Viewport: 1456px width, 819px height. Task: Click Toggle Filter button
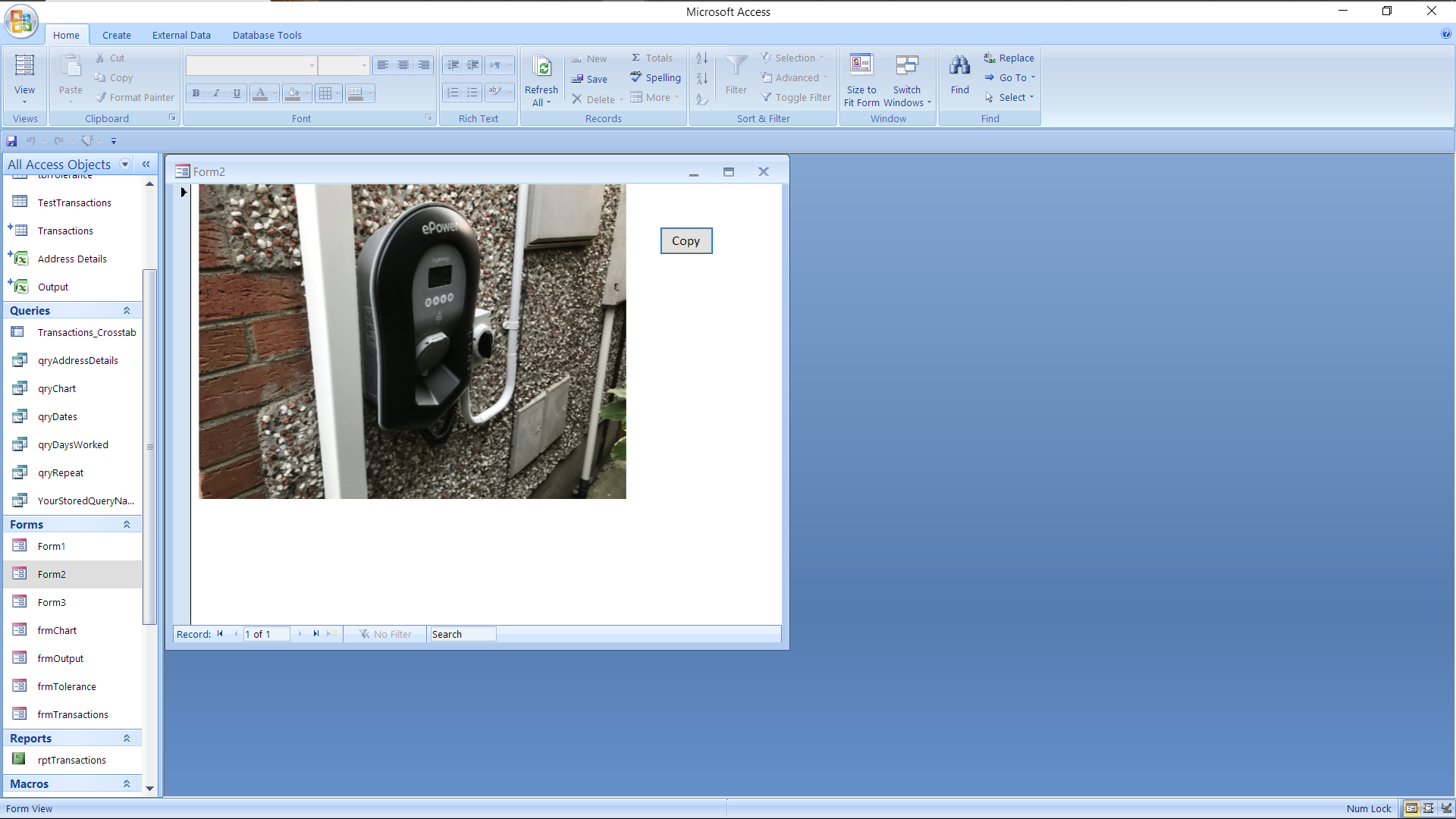(x=796, y=98)
